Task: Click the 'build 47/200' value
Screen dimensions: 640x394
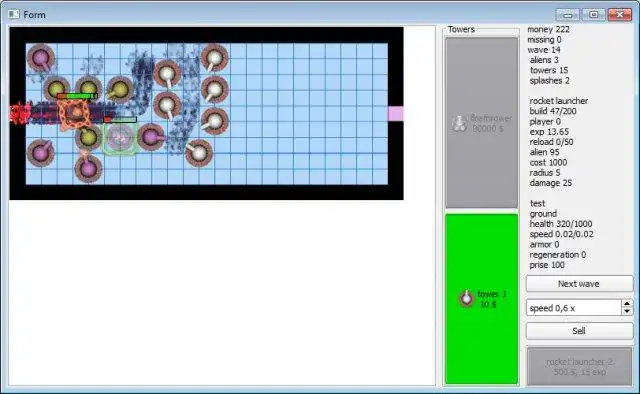Action: coord(553,111)
